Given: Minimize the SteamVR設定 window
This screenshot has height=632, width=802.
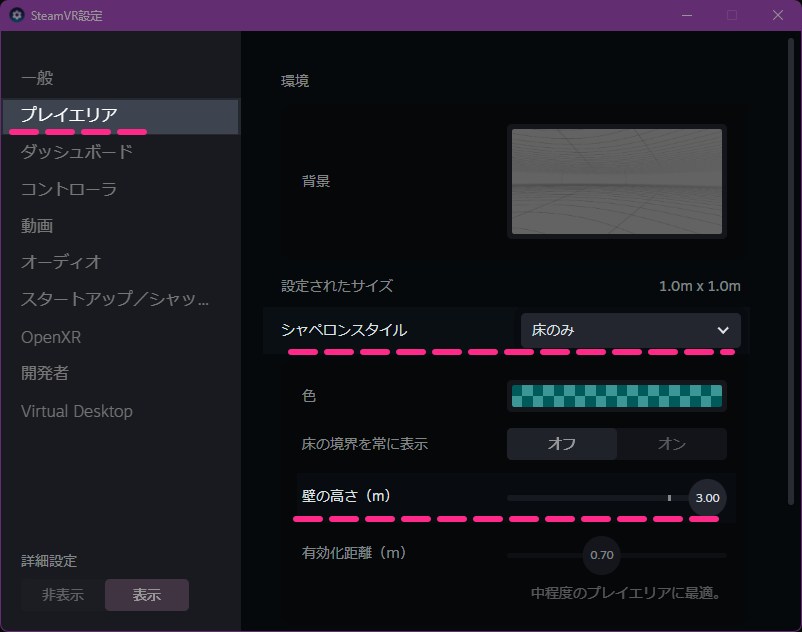Looking at the screenshot, I should pyautogui.click(x=687, y=15).
